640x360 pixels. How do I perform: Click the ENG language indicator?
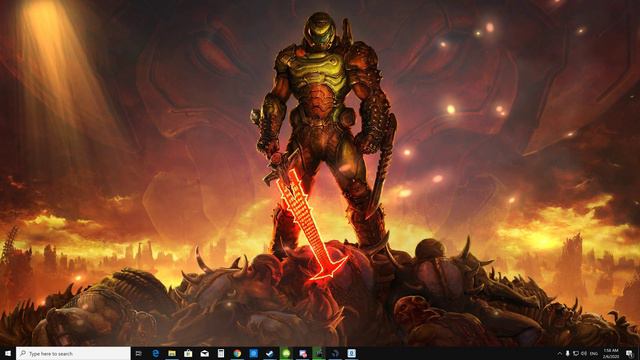594,353
